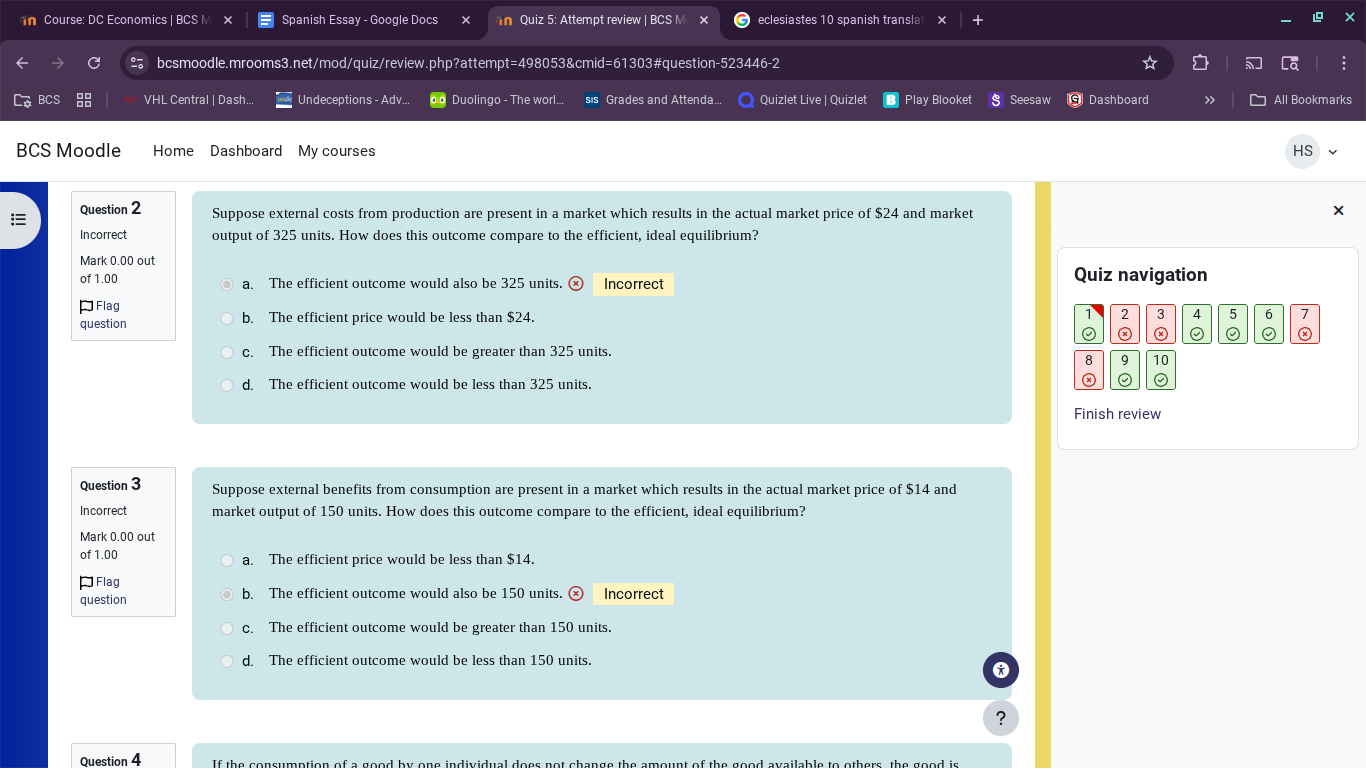The image size is (1366, 768).
Task: Close the quiz navigation sidebar
Action: [x=1338, y=210]
